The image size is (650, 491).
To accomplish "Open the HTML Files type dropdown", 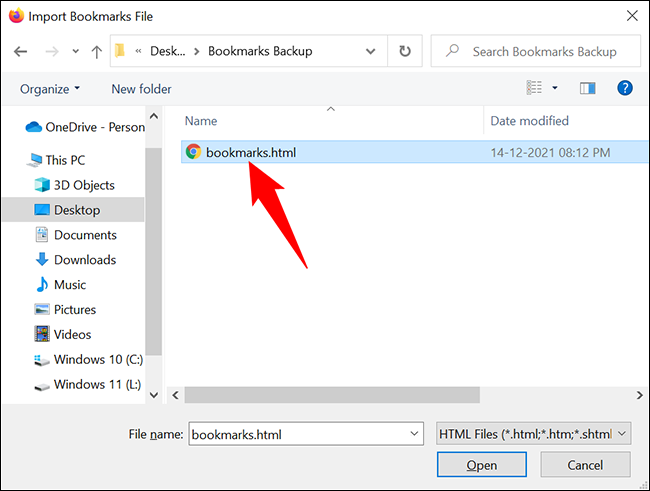I will (533, 433).
